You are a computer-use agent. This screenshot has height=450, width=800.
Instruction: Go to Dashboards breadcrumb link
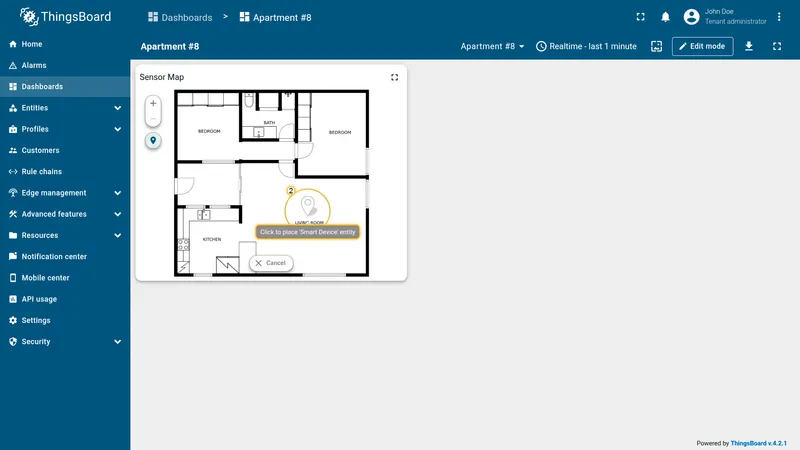click(x=180, y=17)
